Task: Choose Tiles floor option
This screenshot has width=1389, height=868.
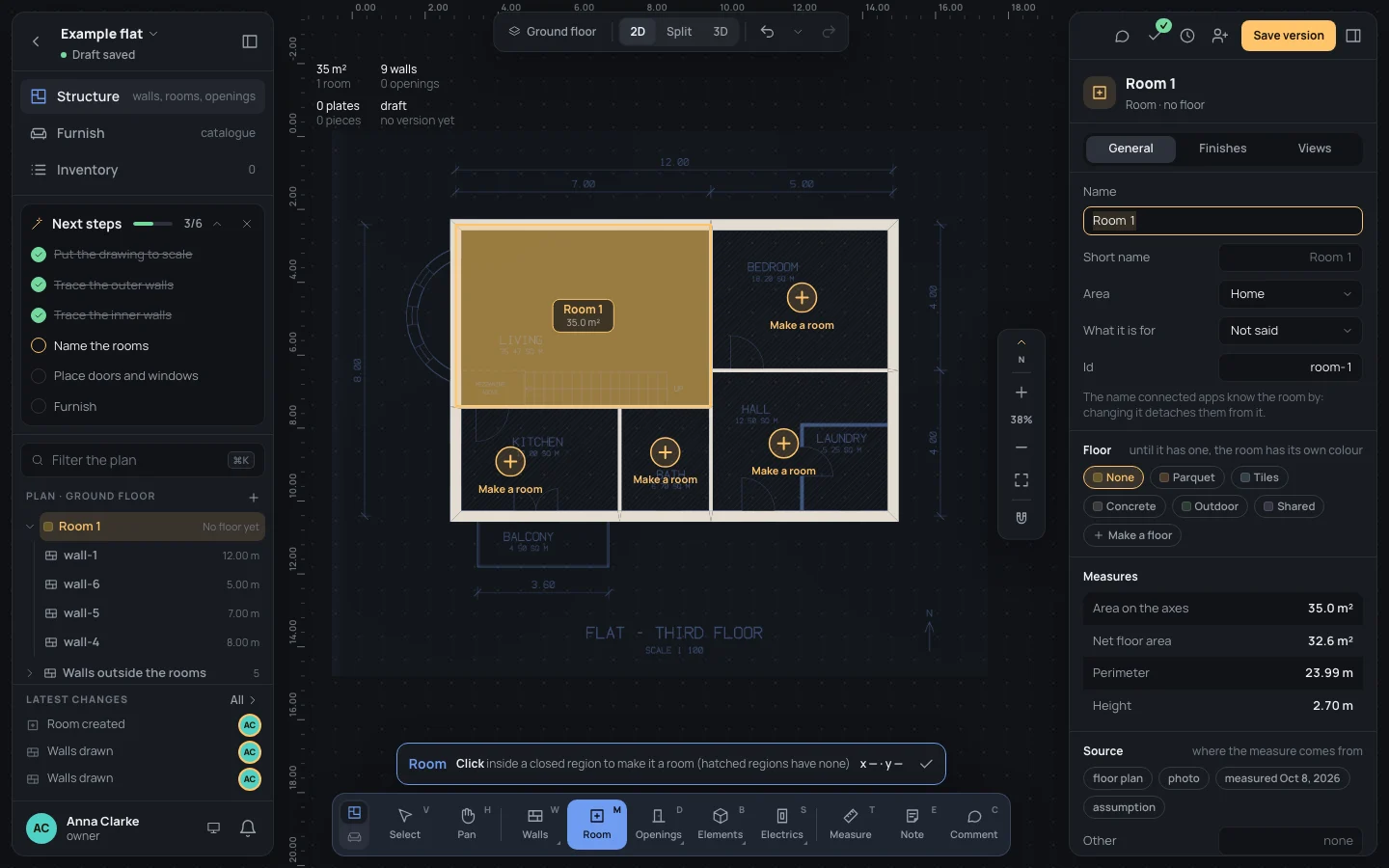Action: click(1259, 477)
